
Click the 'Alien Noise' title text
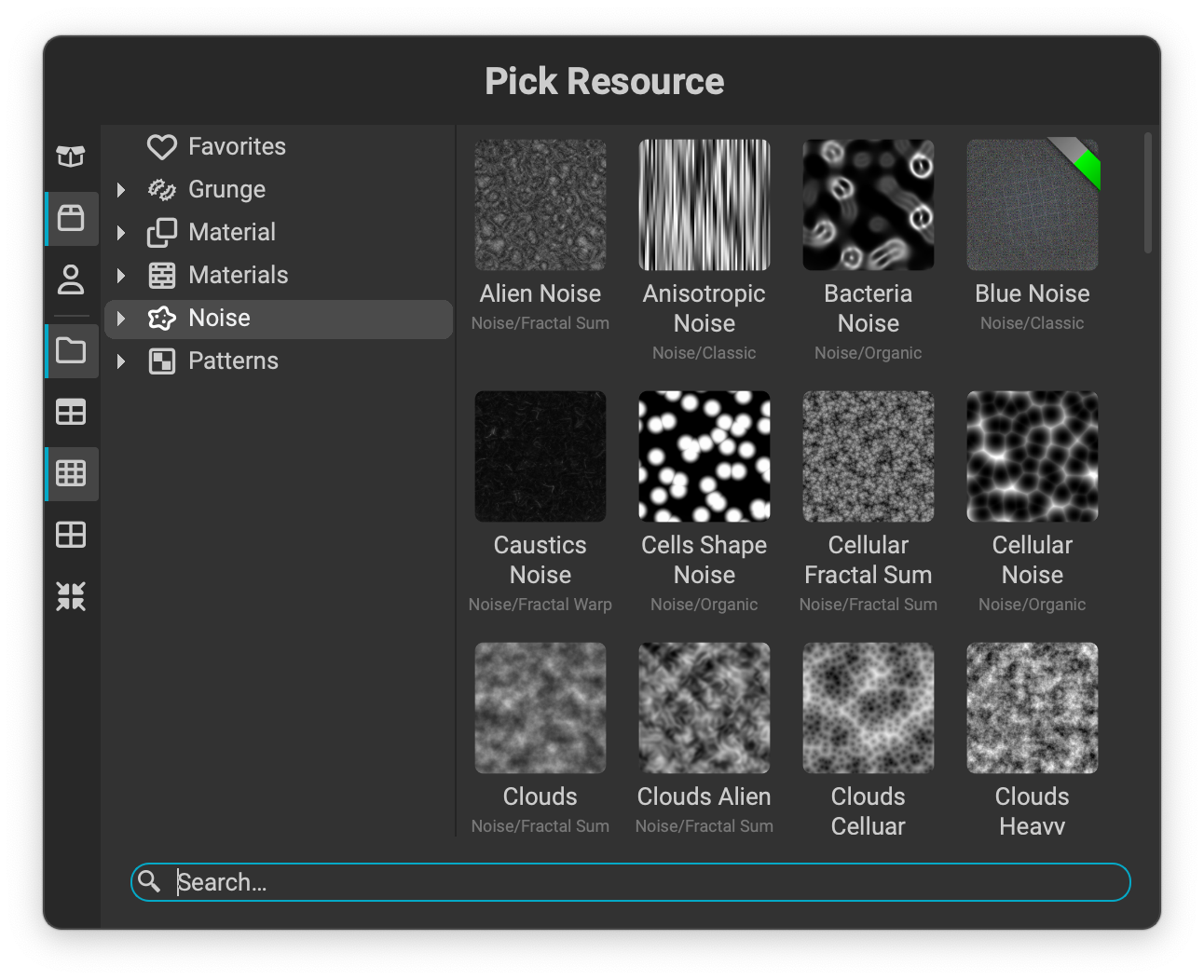pyautogui.click(x=540, y=293)
